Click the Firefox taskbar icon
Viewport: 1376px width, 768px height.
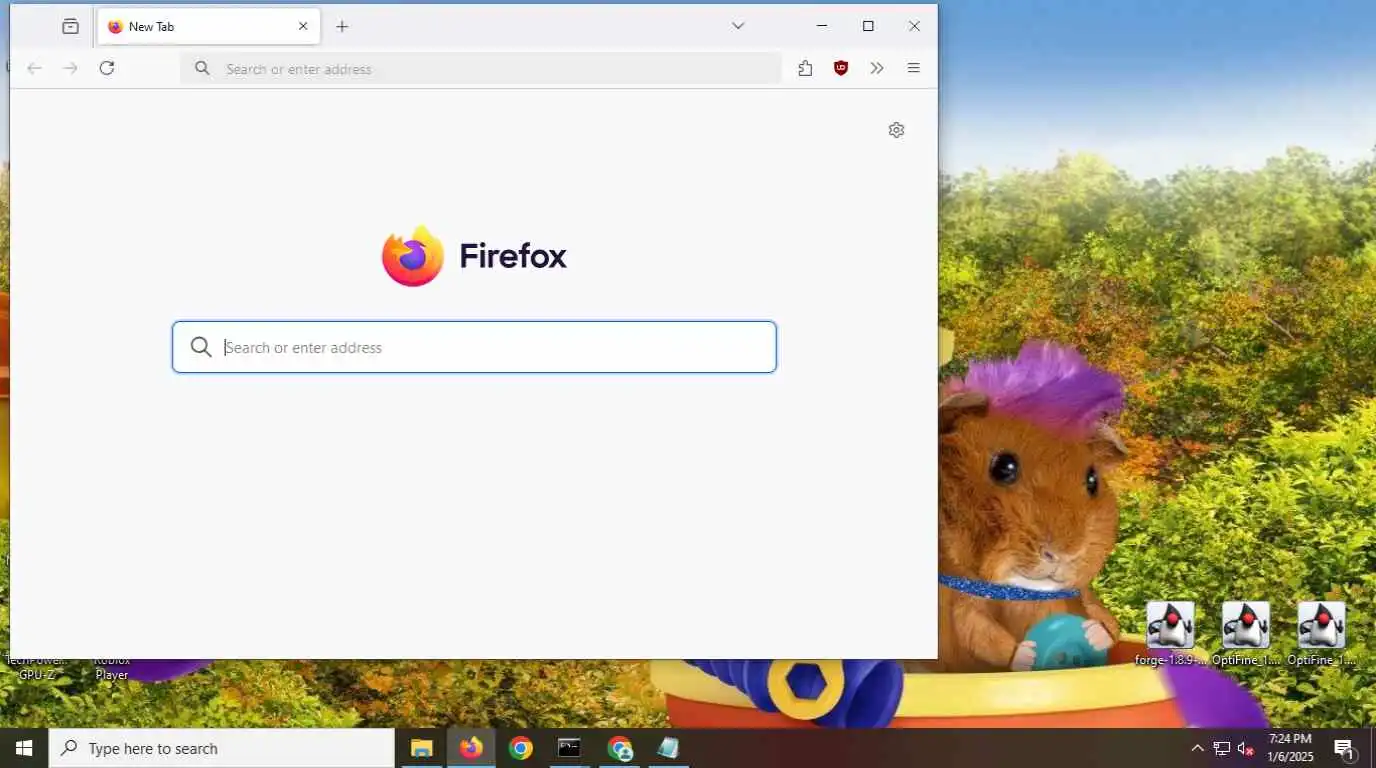click(x=471, y=748)
